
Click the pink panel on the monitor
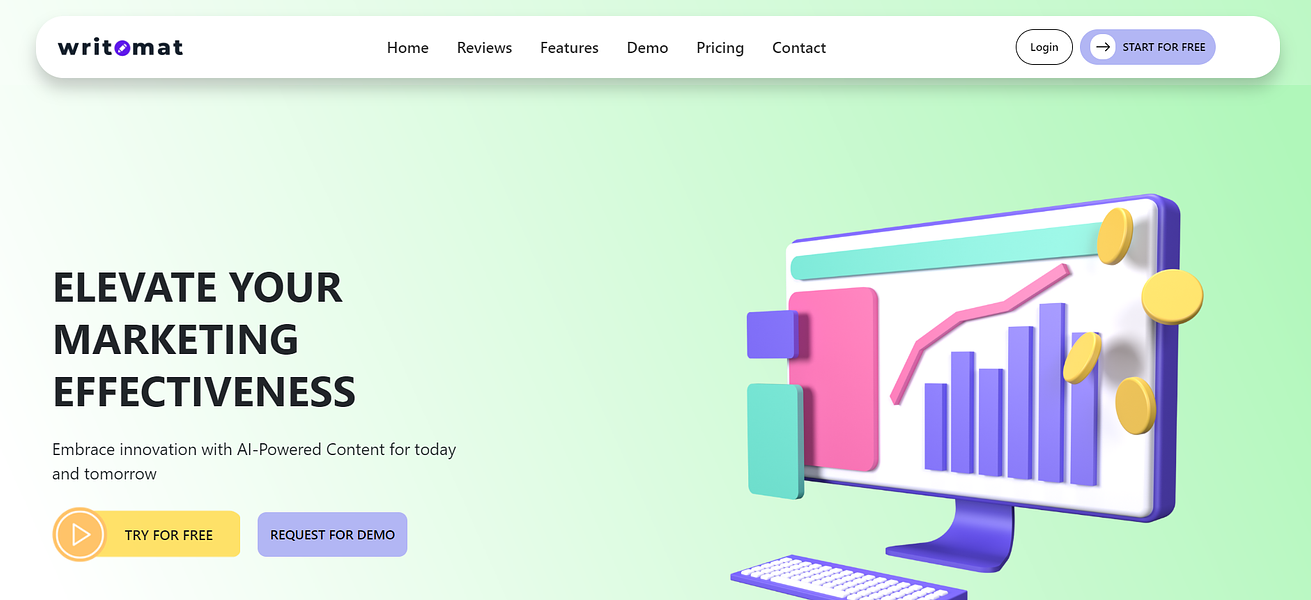click(833, 379)
